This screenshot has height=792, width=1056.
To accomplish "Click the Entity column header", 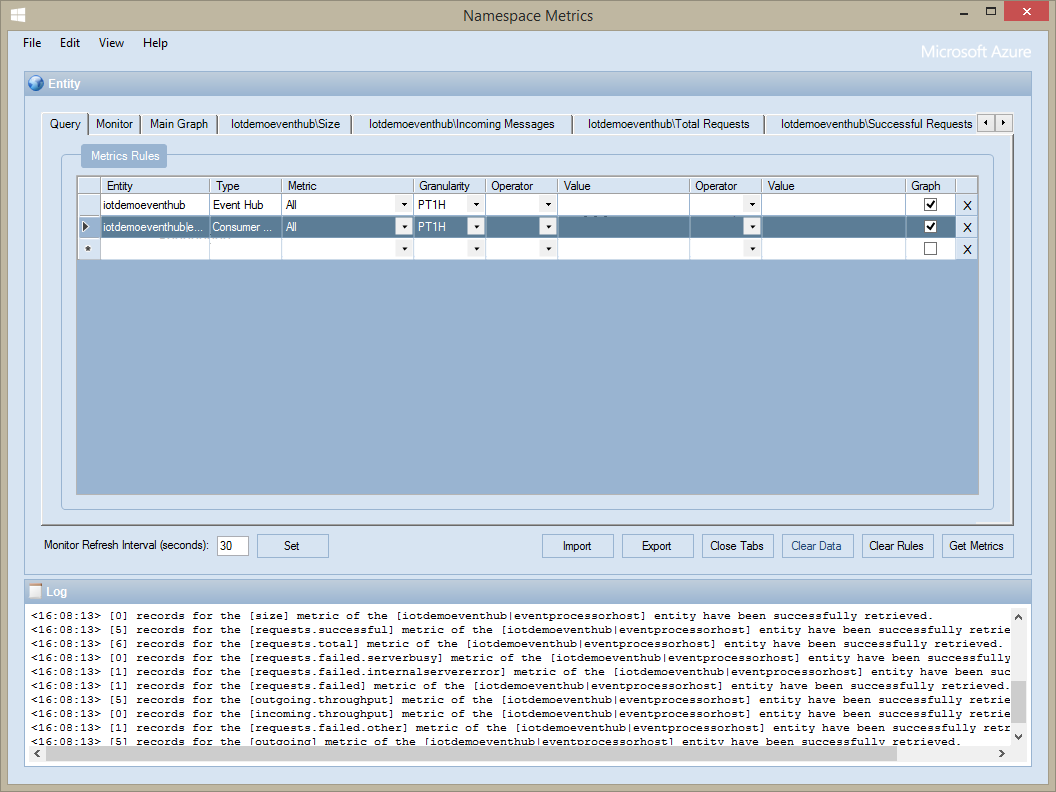I will [x=155, y=186].
